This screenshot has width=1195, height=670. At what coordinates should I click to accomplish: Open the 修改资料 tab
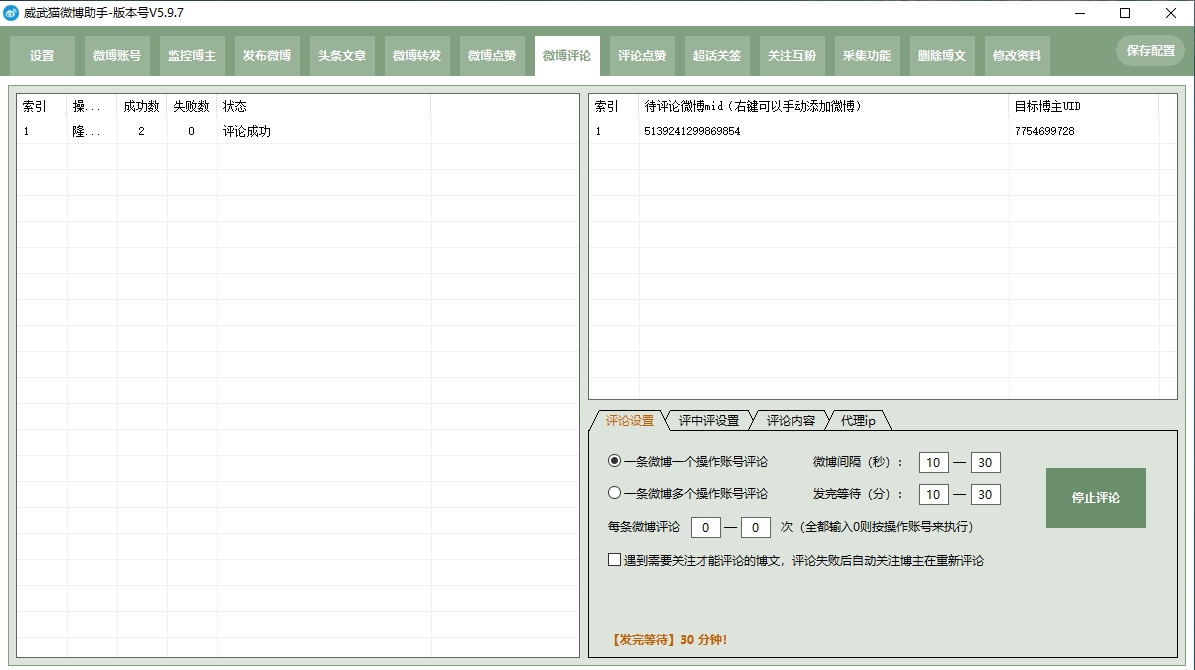tap(1017, 56)
